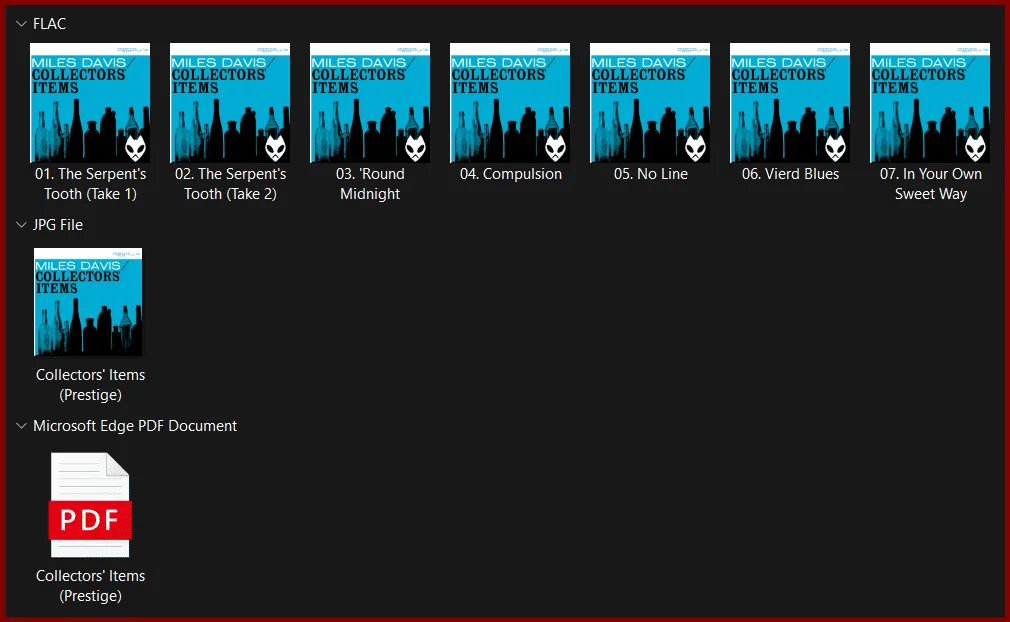Viewport: 1010px width, 622px height.
Task: Click the Microsoft Edge PDF Document header label
Action: pos(135,426)
